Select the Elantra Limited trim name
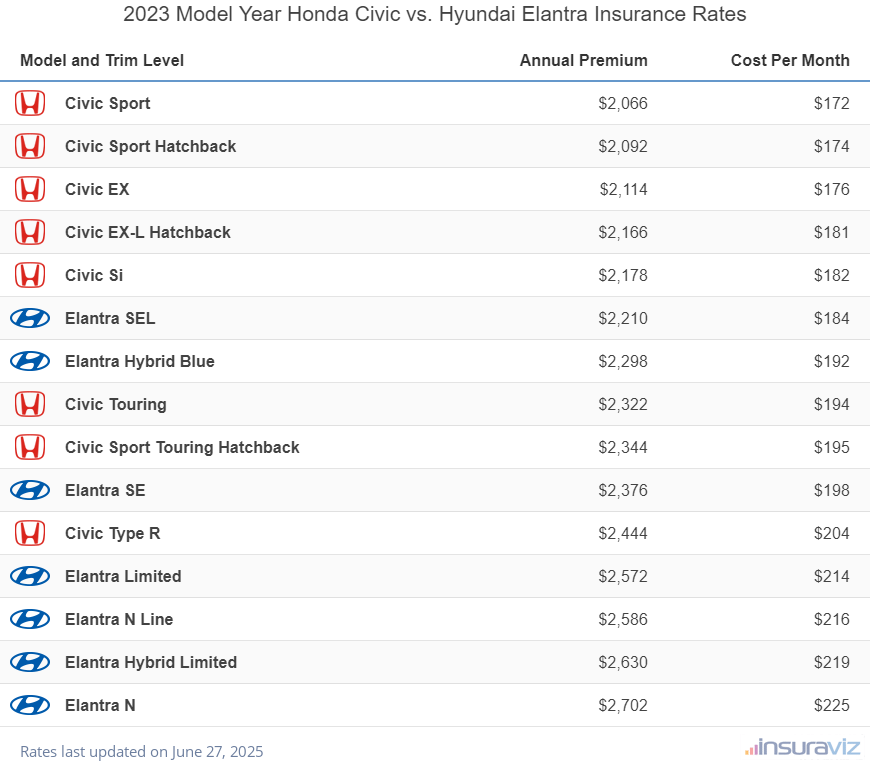The width and height of the screenshot is (870, 767). coord(123,577)
